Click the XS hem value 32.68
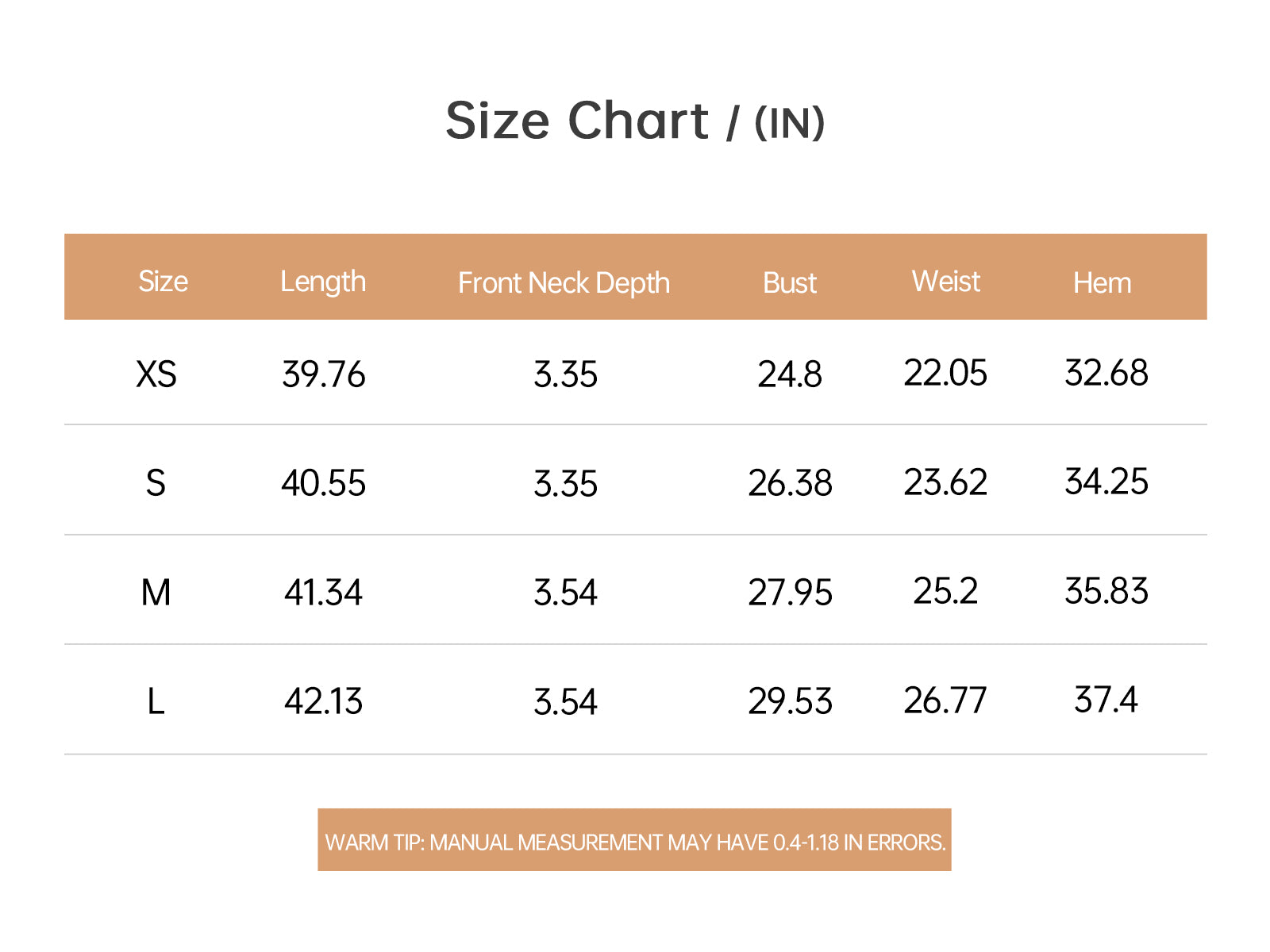 tap(1106, 373)
